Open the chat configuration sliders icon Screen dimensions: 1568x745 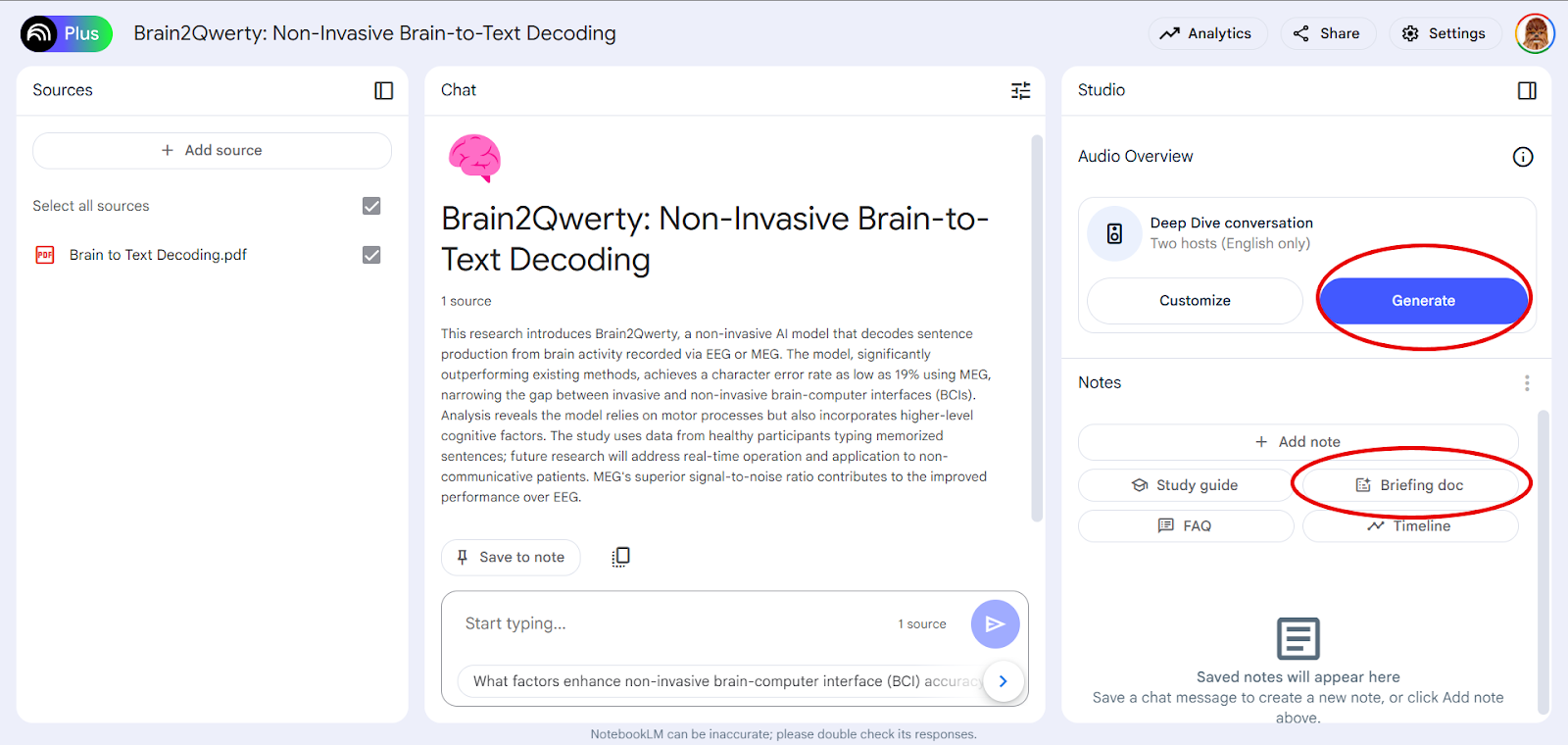coord(1021,90)
